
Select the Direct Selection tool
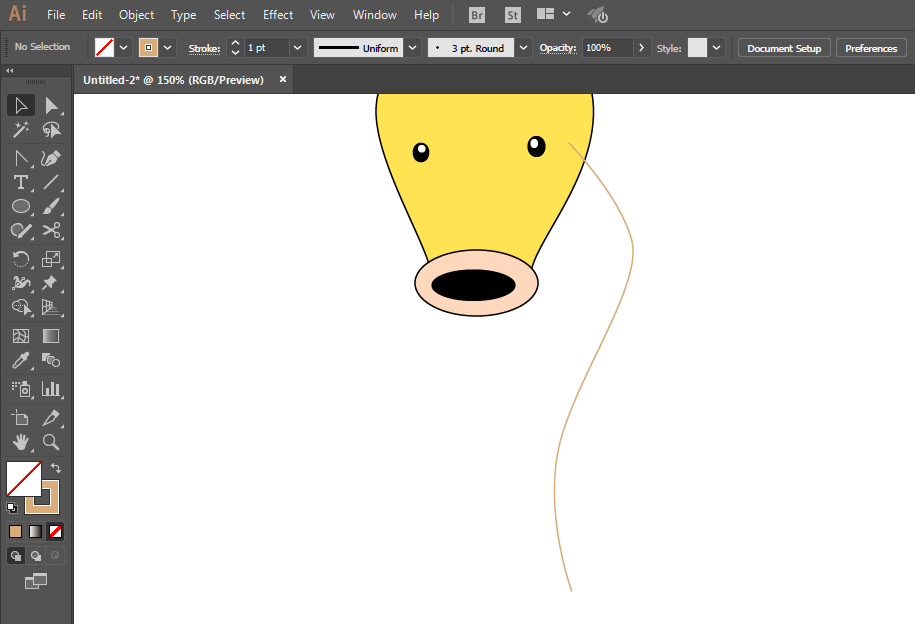coord(51,105)
